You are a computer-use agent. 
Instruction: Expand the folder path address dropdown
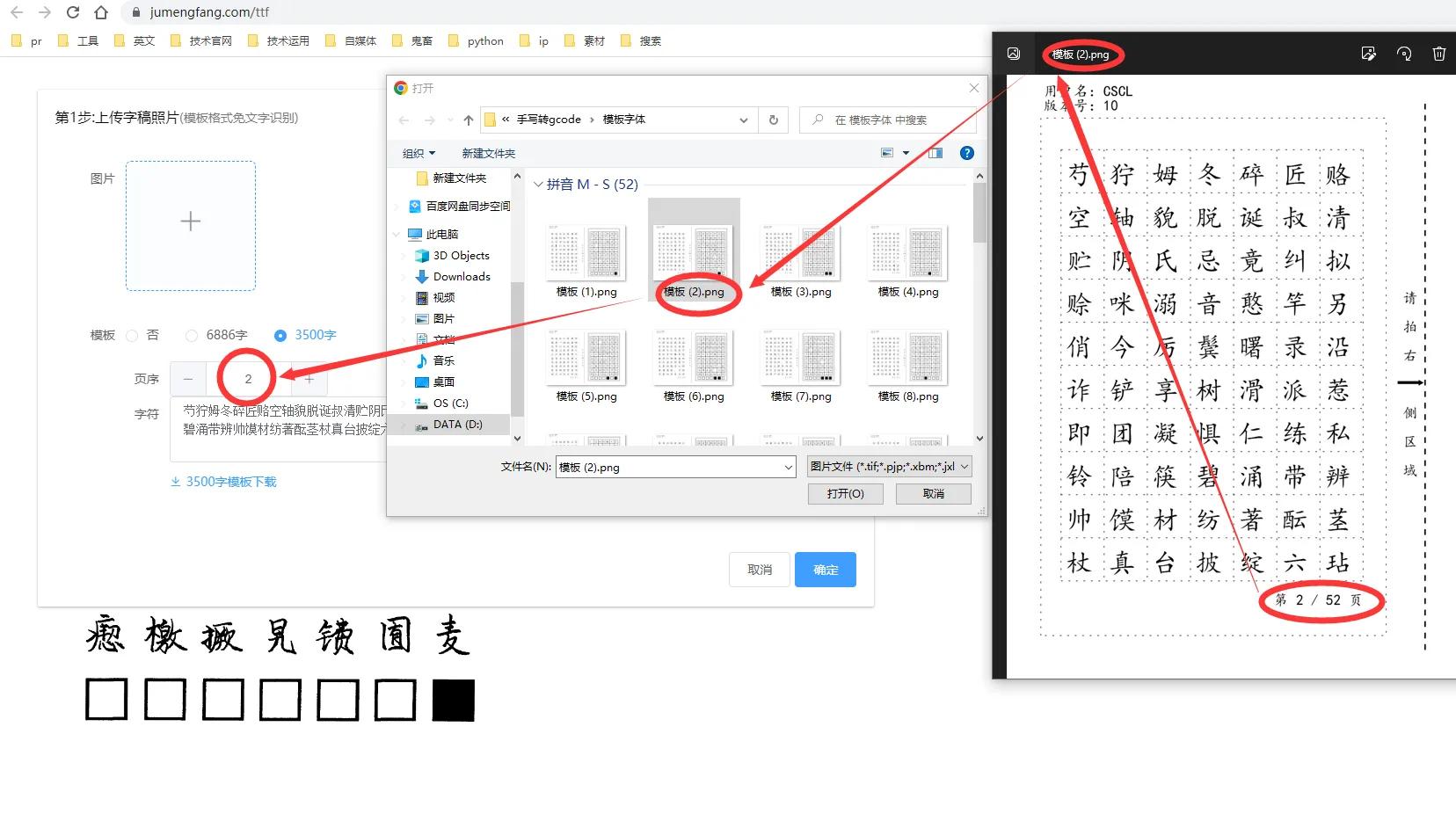coord(744,120)
